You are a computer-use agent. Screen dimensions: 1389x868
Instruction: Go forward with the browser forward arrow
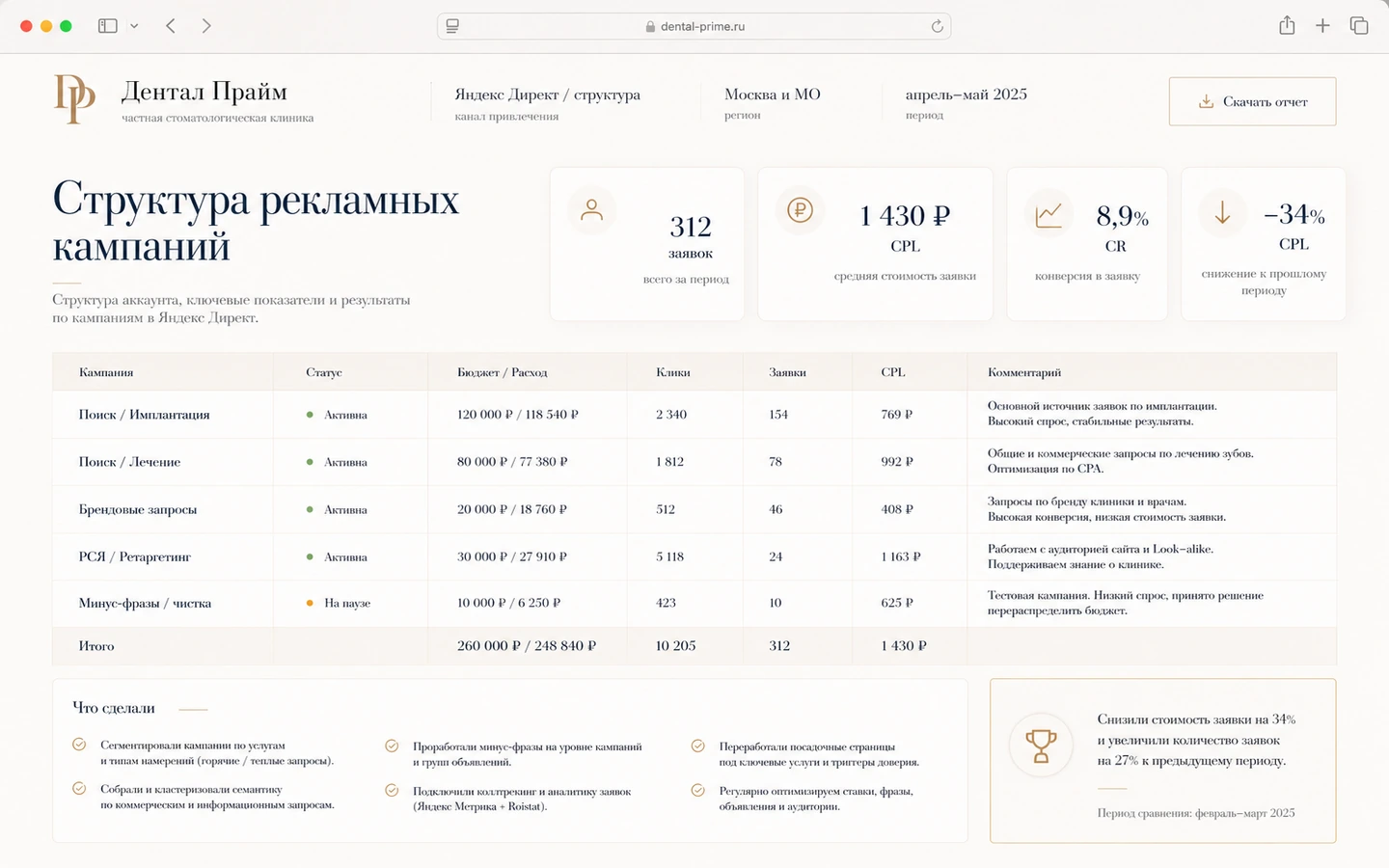click(205, 26)
